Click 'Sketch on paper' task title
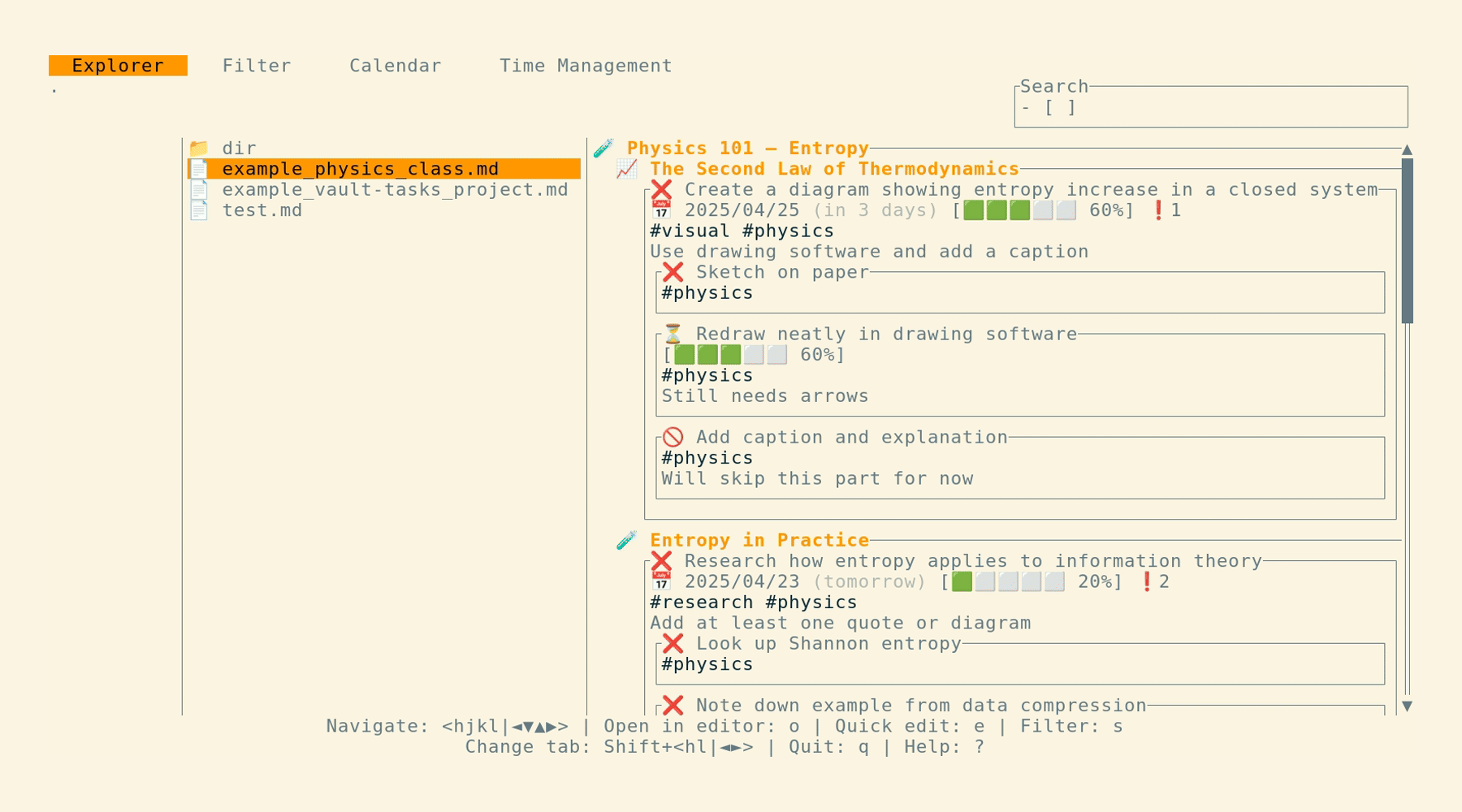Image resolution: width=1462 pixels, height=812 pixels. pos(782,272)
